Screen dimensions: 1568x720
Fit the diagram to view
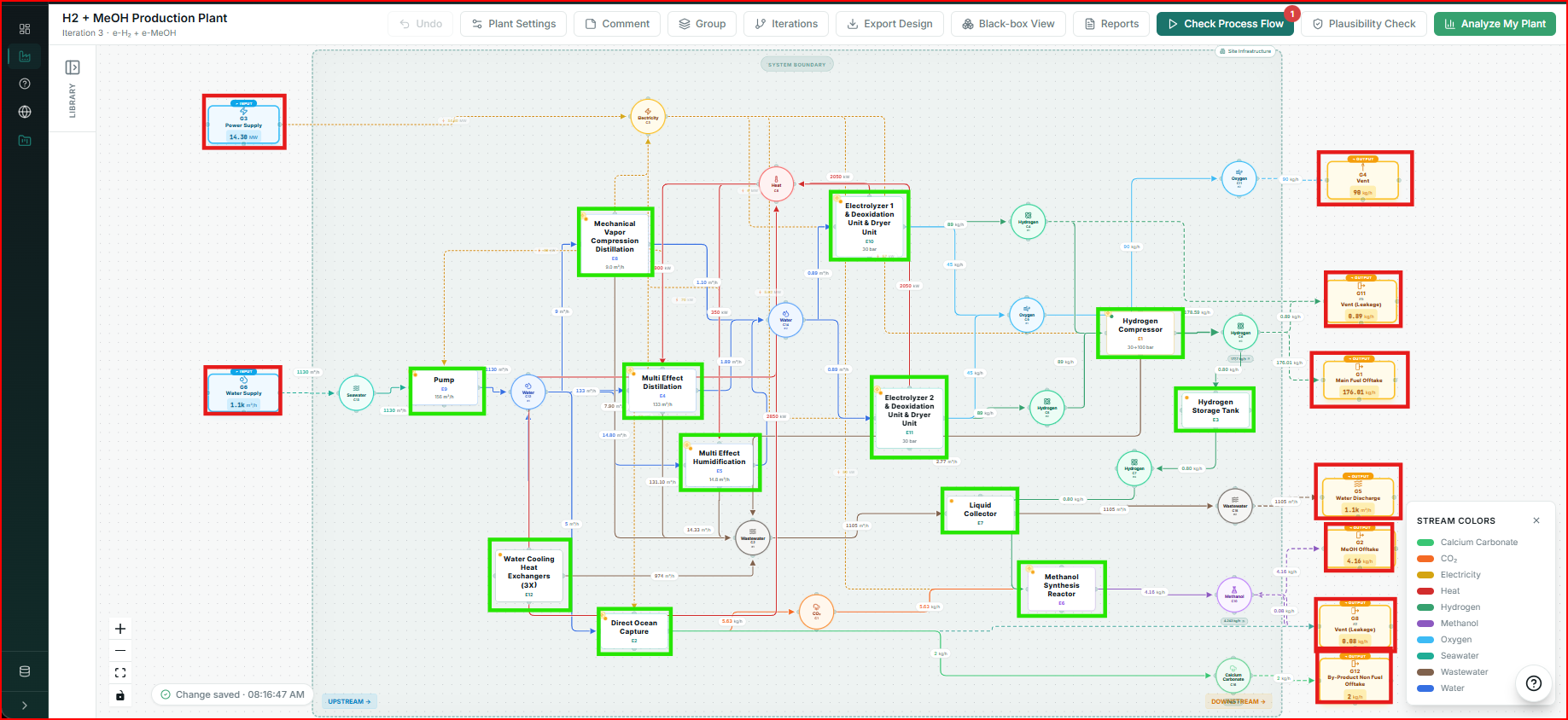click(x=120, y=673)
